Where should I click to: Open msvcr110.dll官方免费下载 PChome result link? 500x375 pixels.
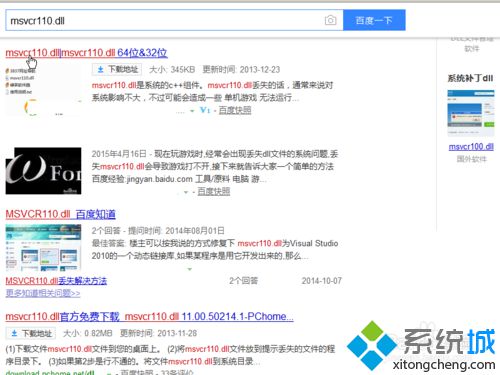(x=149, y=316)
